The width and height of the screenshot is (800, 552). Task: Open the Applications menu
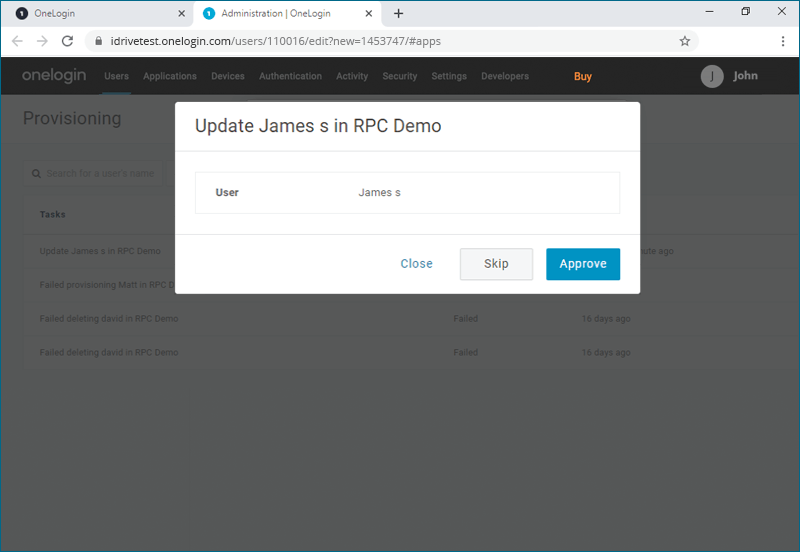pos(170,76)
